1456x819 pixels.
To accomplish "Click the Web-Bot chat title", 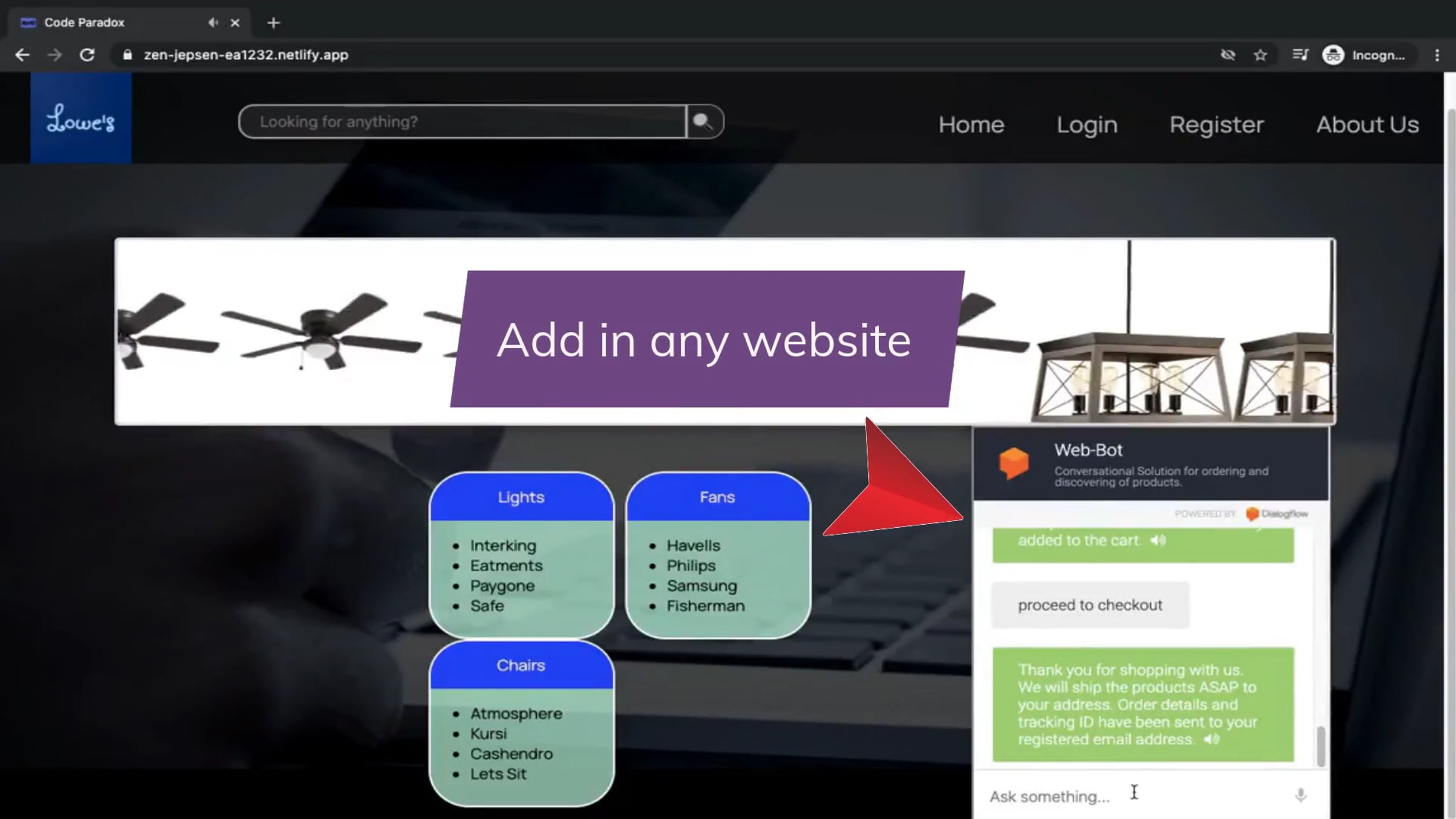I will point(1088,450).
